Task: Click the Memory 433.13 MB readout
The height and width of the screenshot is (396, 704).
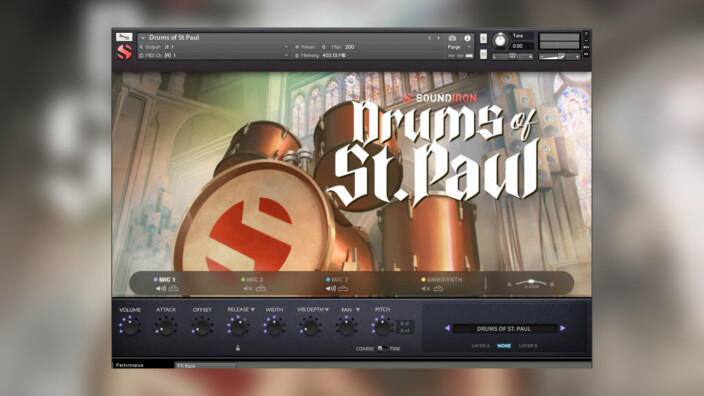Action: tap(321, 55)
